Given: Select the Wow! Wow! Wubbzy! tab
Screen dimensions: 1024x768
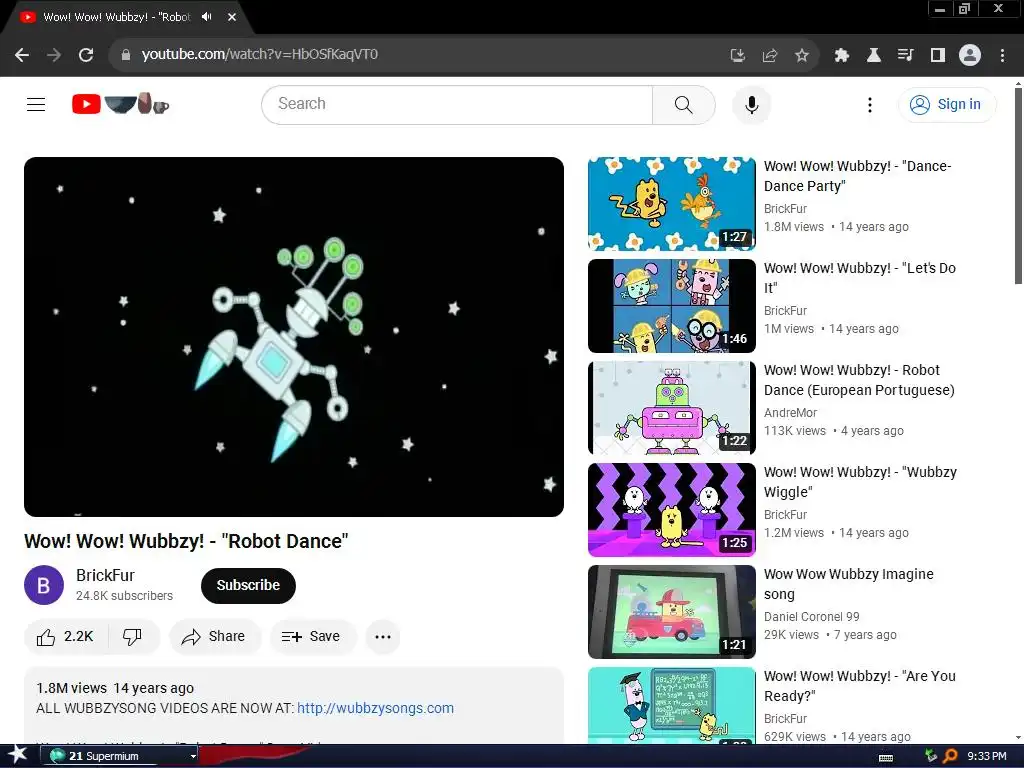Looking at the screenshot, I should click(116, 17).
